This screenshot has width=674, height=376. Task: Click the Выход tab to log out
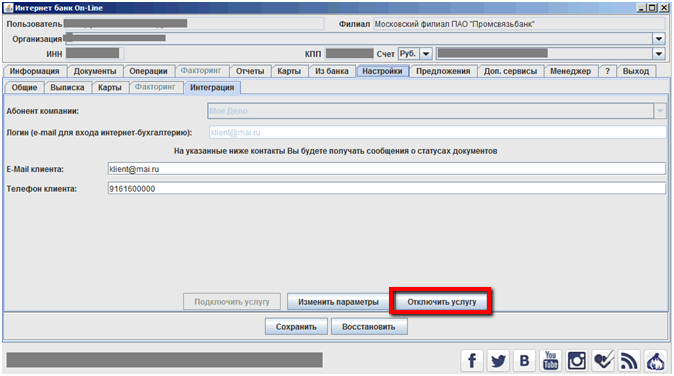[x=636, y=71]
